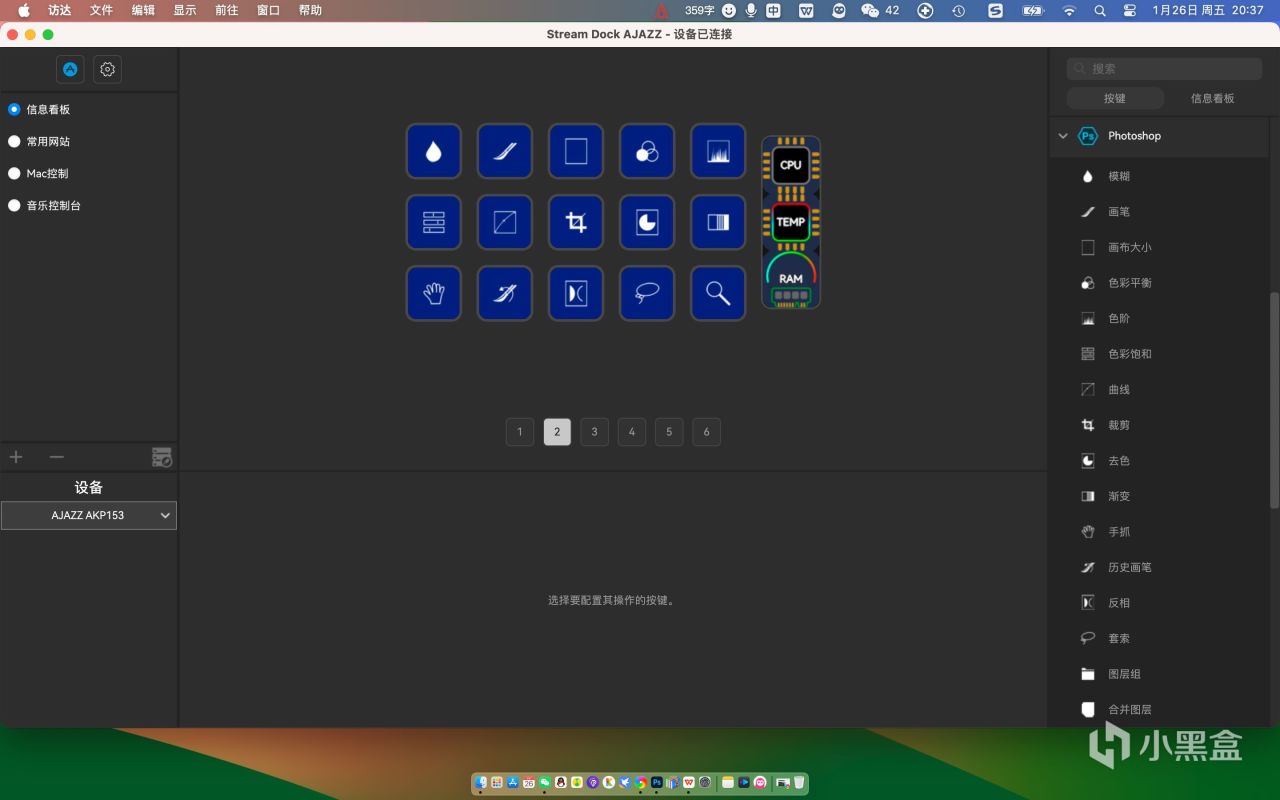This screenshot has width=1280, height=800.
Task: Go to page 4
Action: tap(632, 432)
